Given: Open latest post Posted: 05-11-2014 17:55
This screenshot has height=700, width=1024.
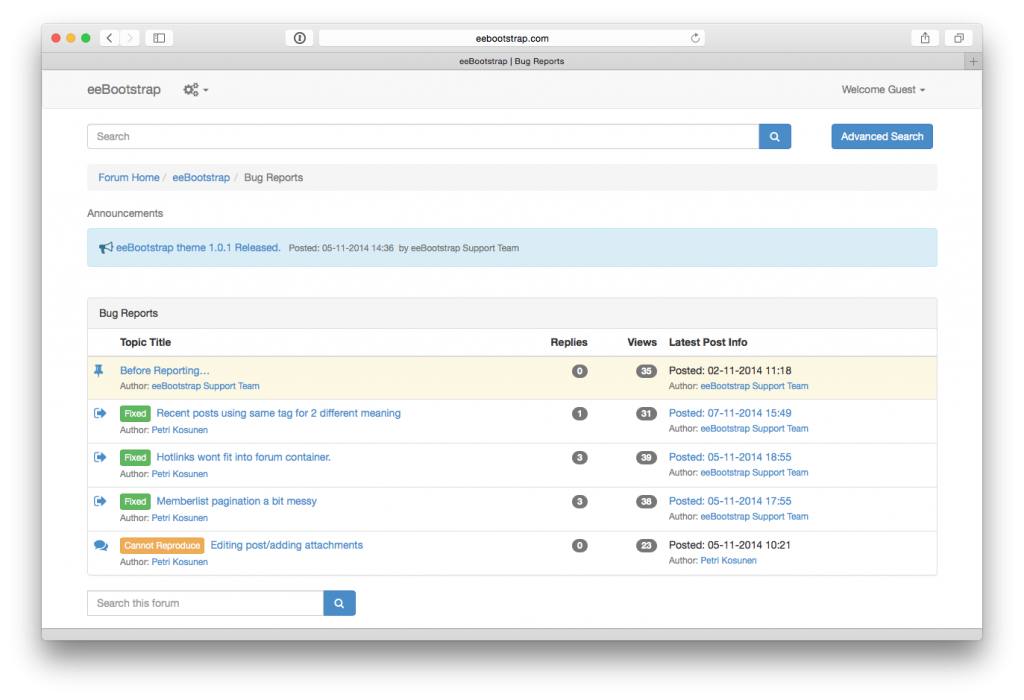Looking at the screenshot, I should click(729, 501).
